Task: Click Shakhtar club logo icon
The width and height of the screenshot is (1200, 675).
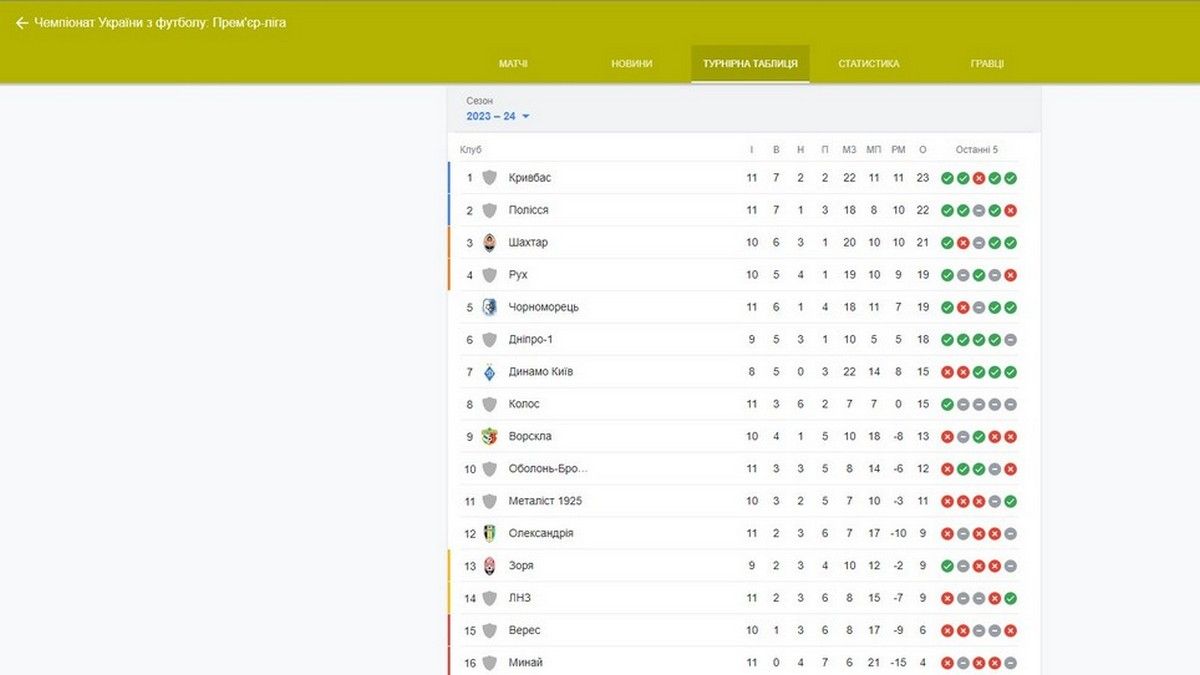Action: tap(489, 243)
